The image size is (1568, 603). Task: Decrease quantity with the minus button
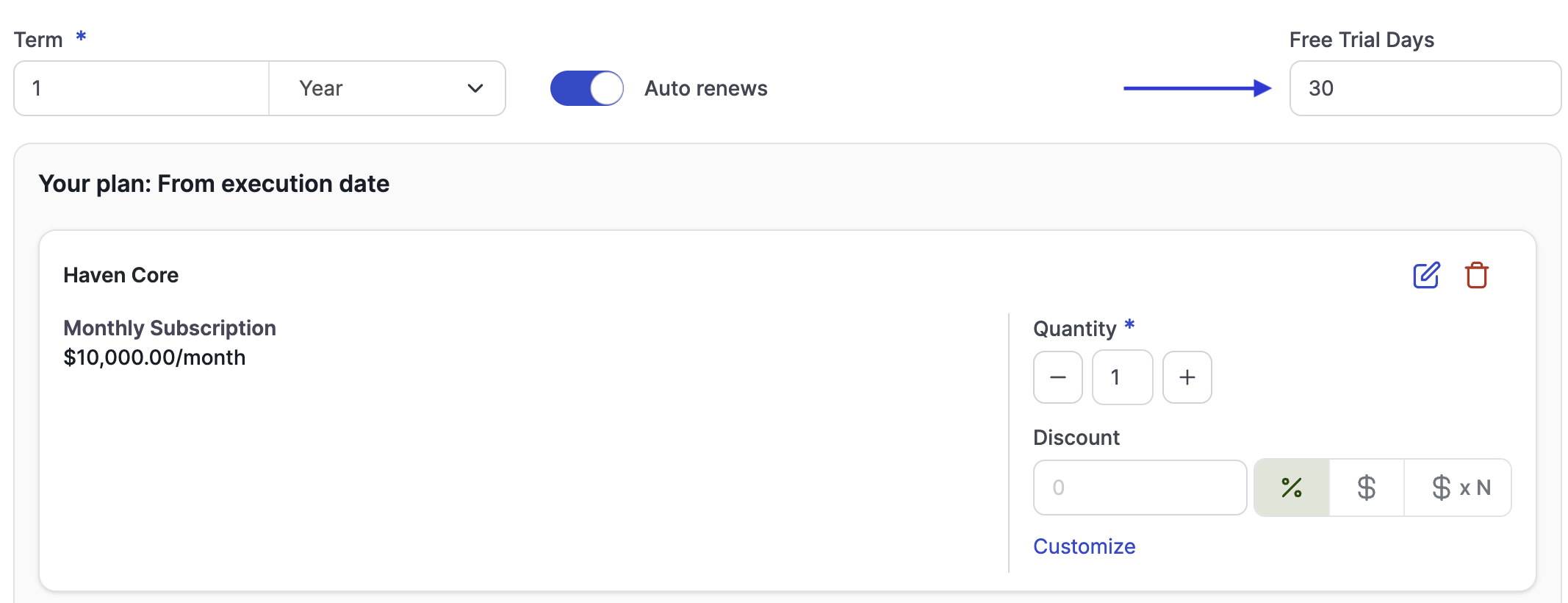tap(1057, 377)
